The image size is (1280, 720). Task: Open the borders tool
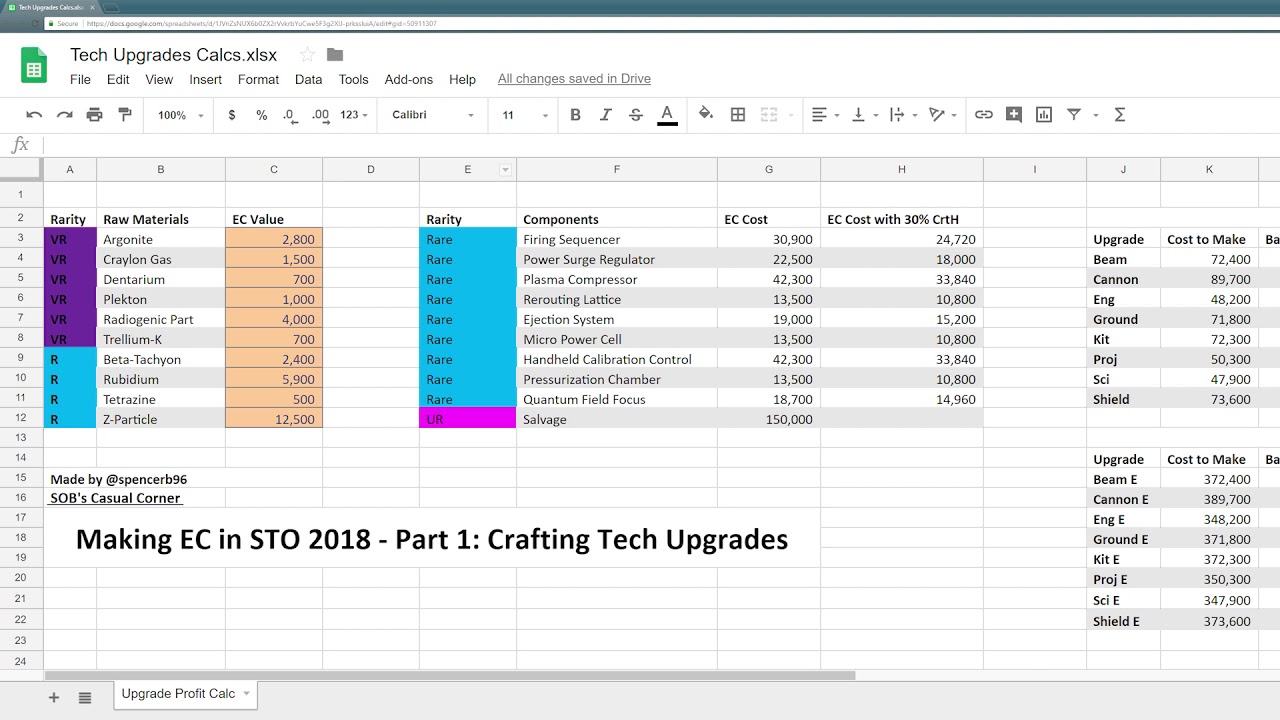pos(738,115)
